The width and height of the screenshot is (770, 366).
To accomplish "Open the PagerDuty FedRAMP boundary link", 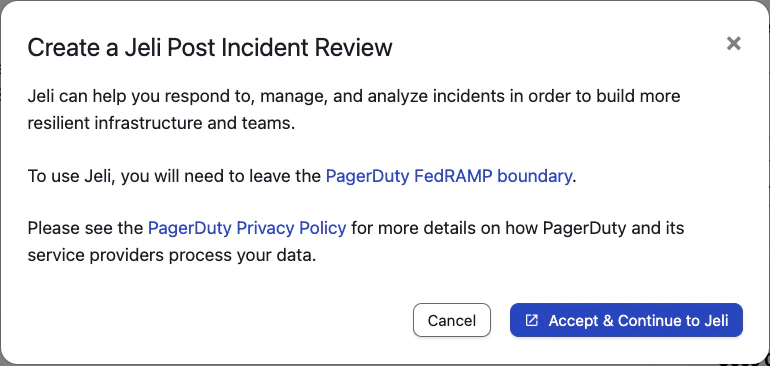I will tap(449, 176).
